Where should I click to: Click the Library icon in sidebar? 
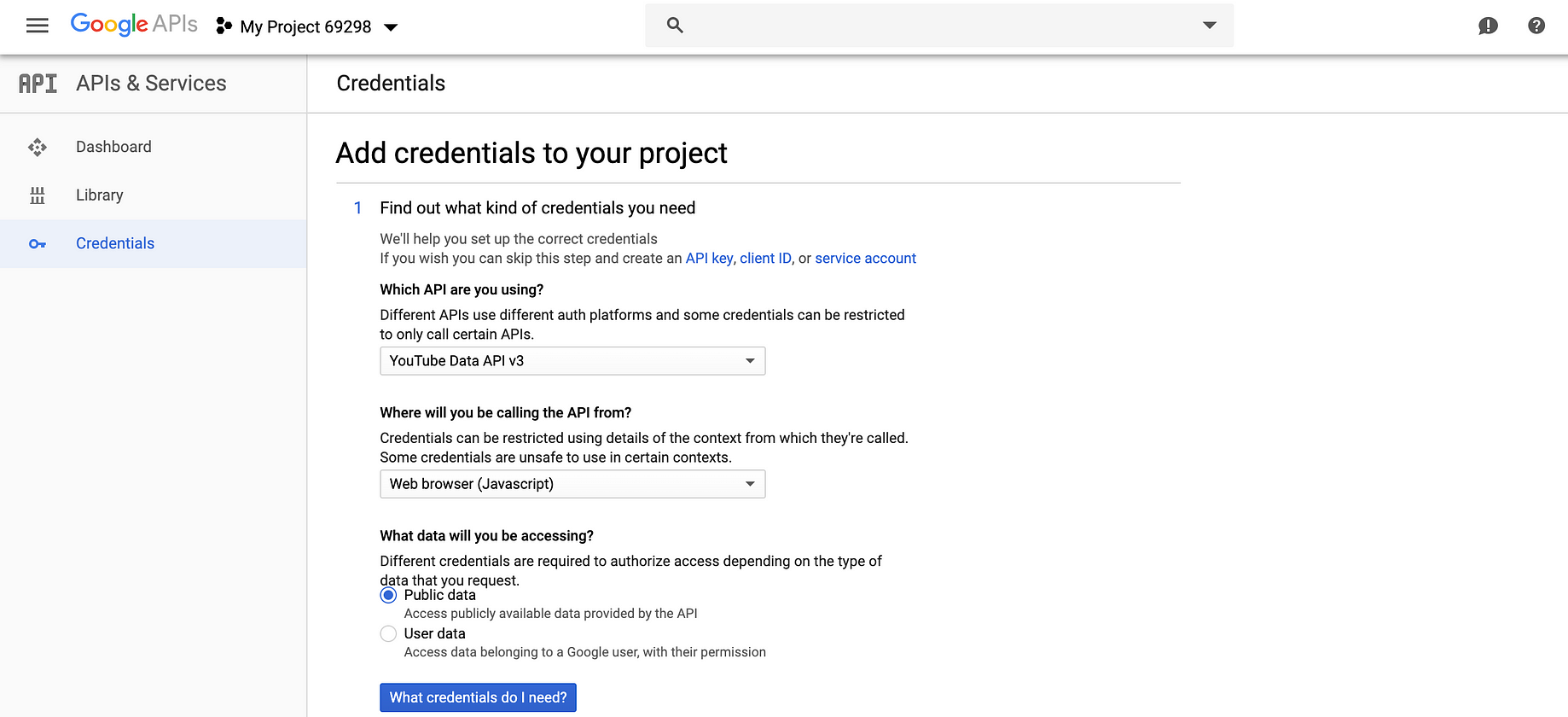click(38, 195)
